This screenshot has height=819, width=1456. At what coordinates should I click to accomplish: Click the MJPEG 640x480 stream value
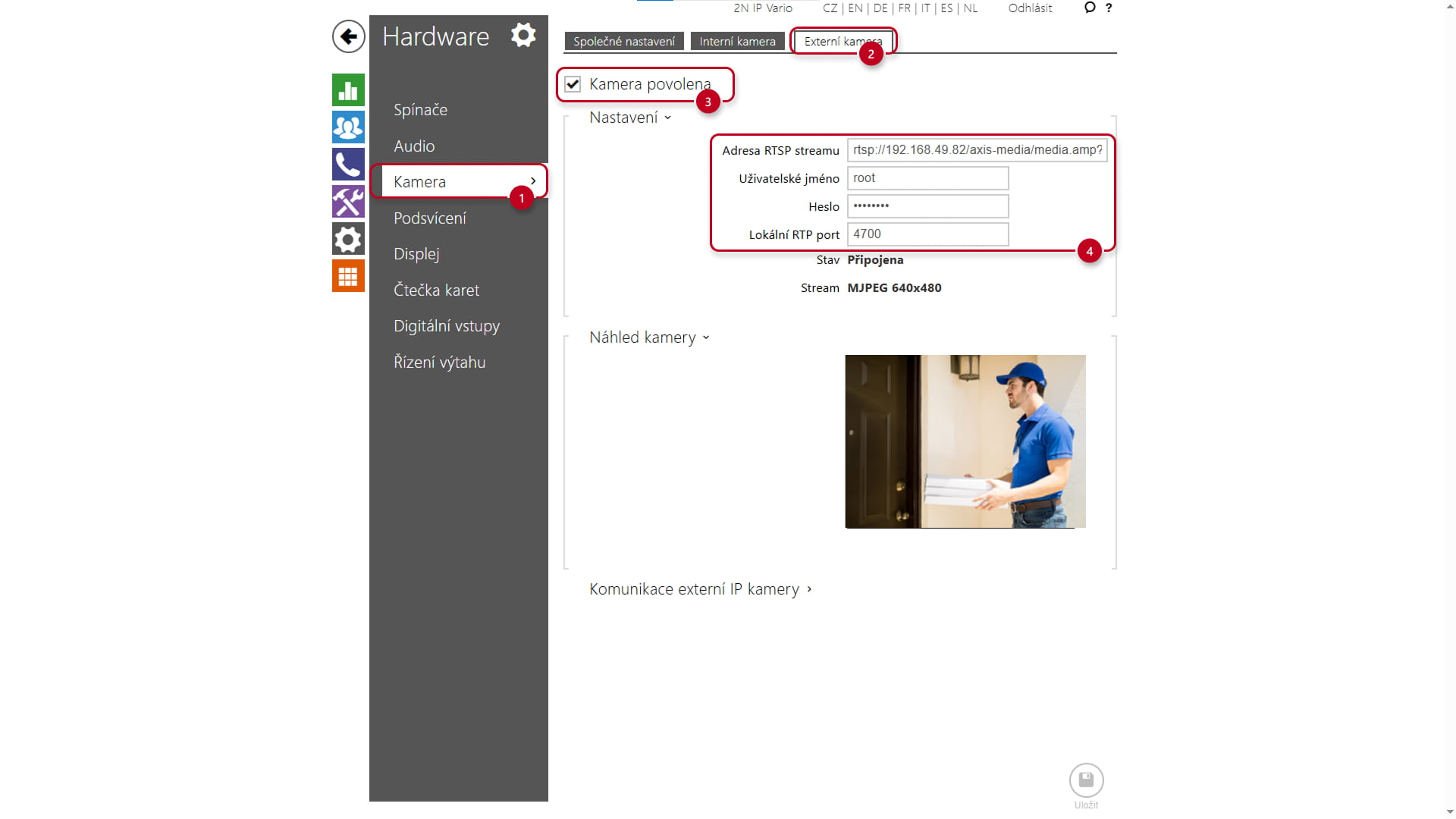894,288
